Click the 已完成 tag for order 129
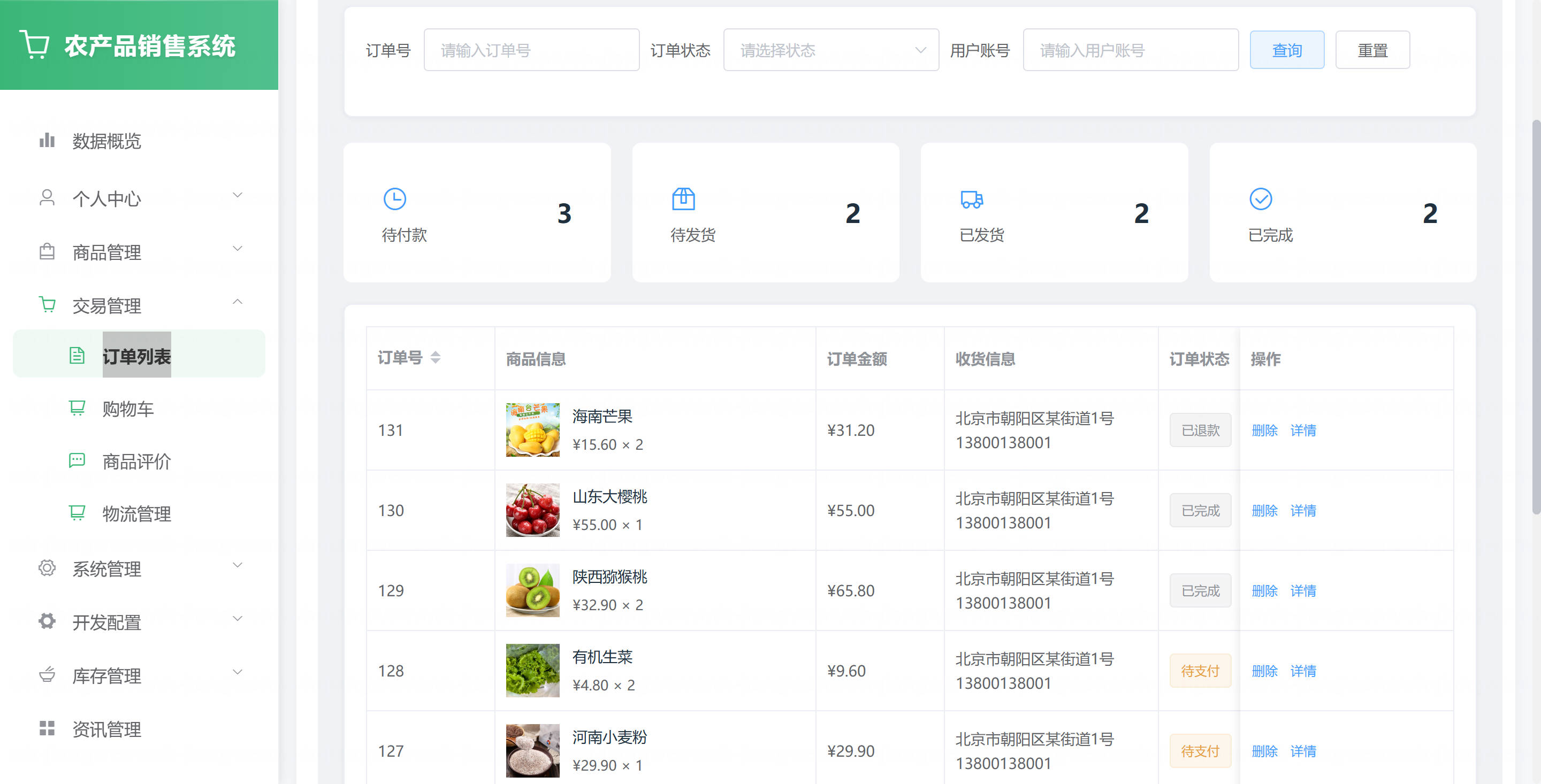Viewport: 1541px width, 784px height. tap(1200, 591)
